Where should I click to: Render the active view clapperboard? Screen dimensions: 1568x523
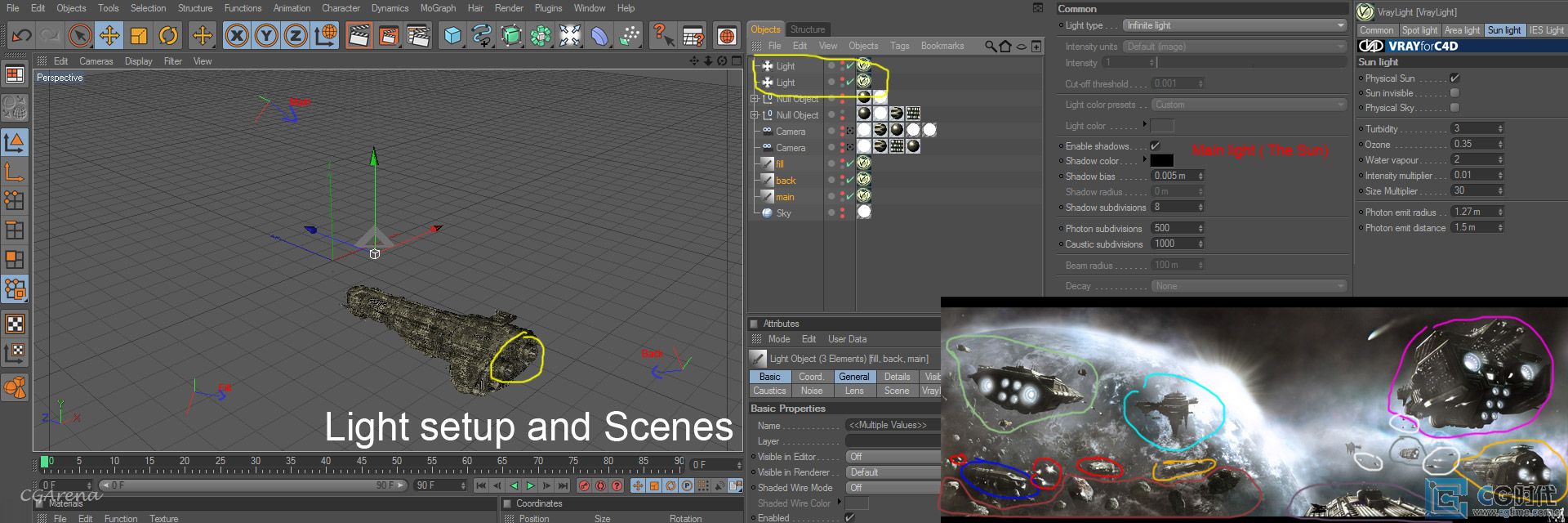[359, 35]
